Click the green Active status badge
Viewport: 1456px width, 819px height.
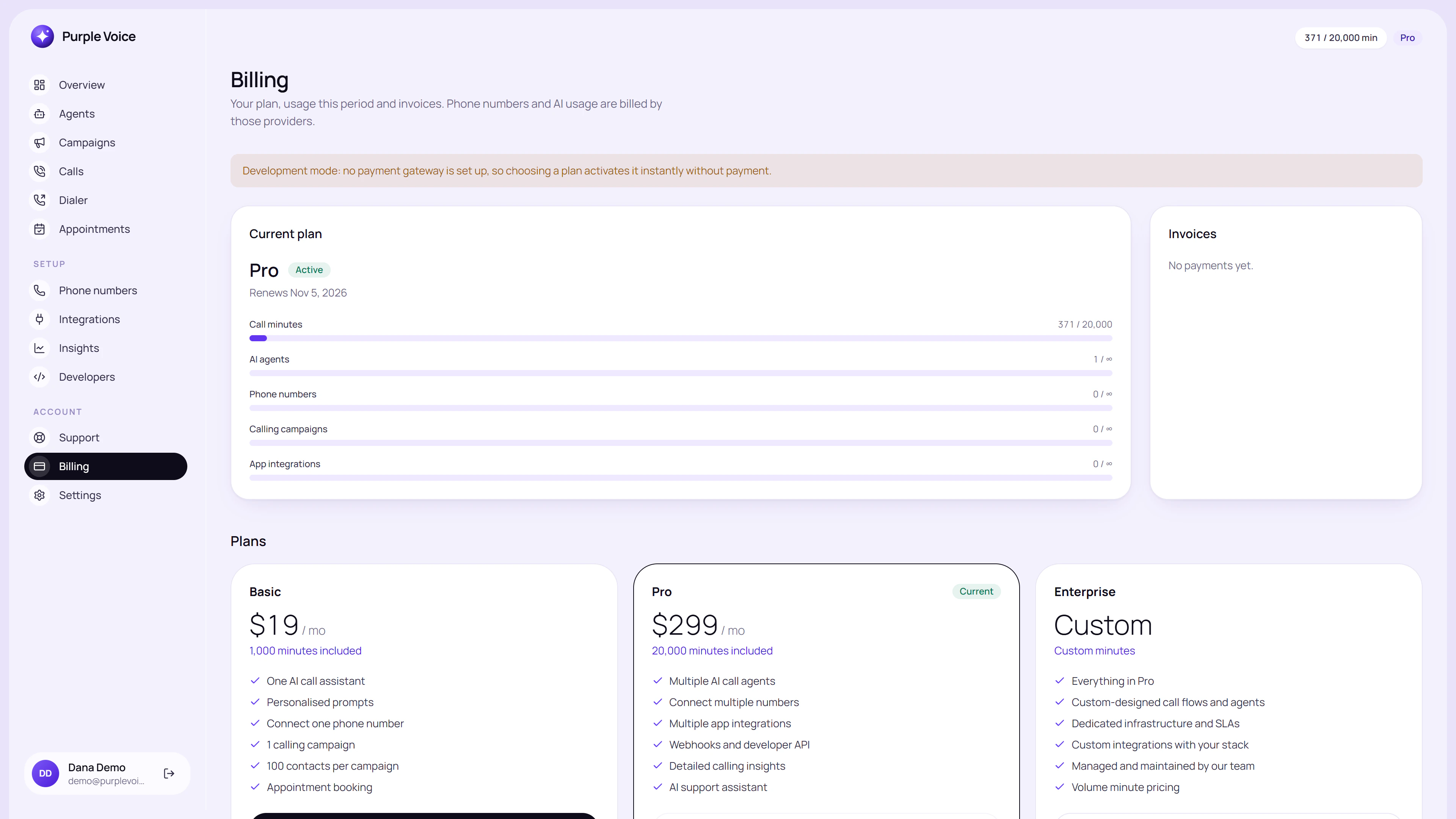[x=309, y=270]
